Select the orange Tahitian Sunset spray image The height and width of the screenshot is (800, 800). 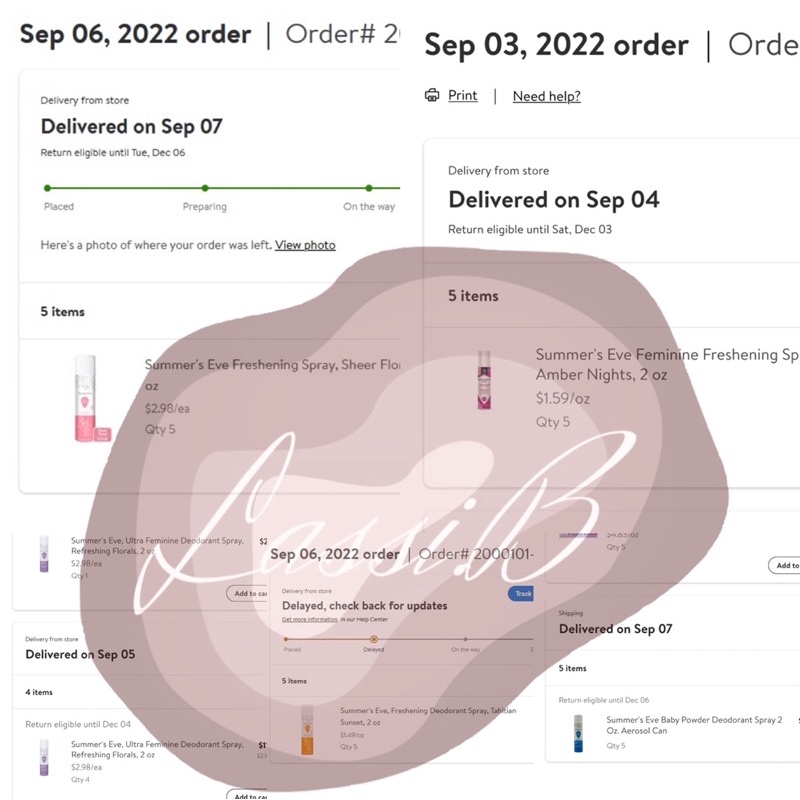pyautogui.click(x=307, y=730)
